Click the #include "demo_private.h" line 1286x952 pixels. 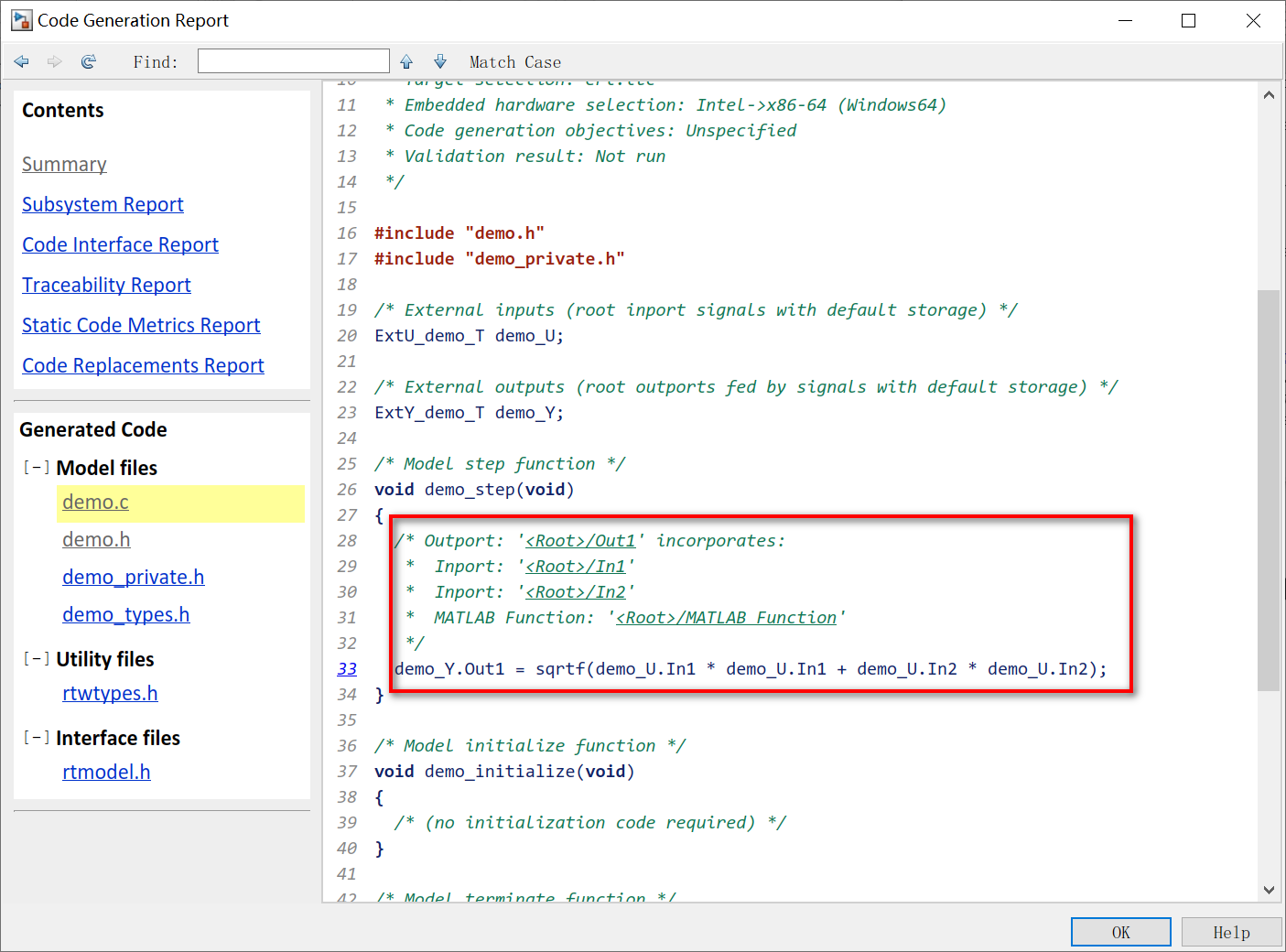click(500, 259)
